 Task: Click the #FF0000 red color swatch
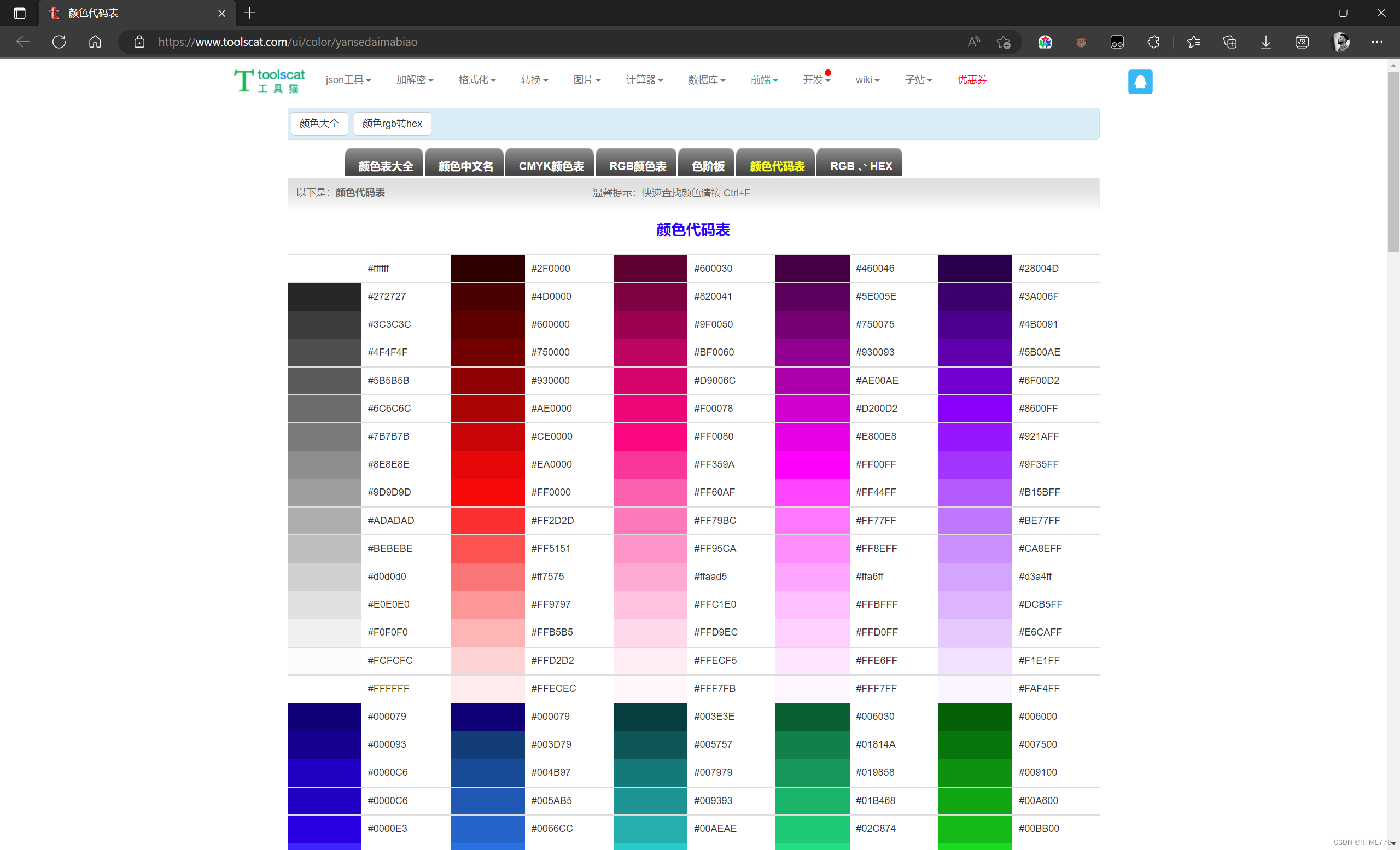[x=487, y=493]
